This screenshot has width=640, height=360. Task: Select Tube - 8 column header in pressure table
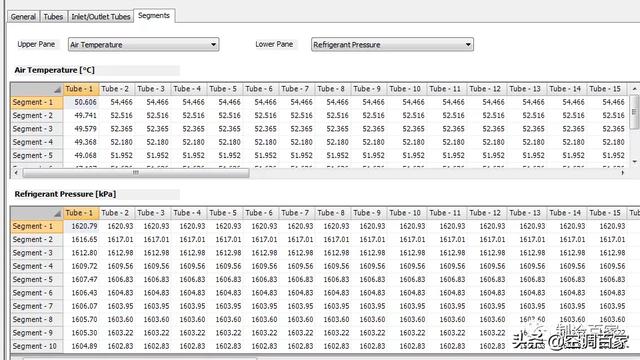pos(331,213)
